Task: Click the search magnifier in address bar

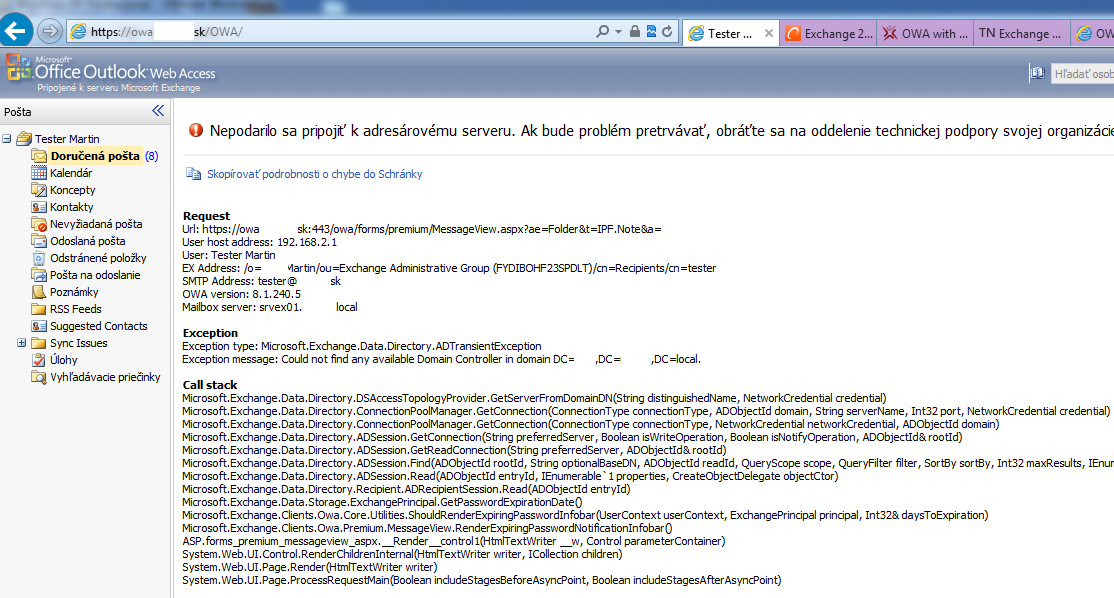Action: tap(602, 32)
